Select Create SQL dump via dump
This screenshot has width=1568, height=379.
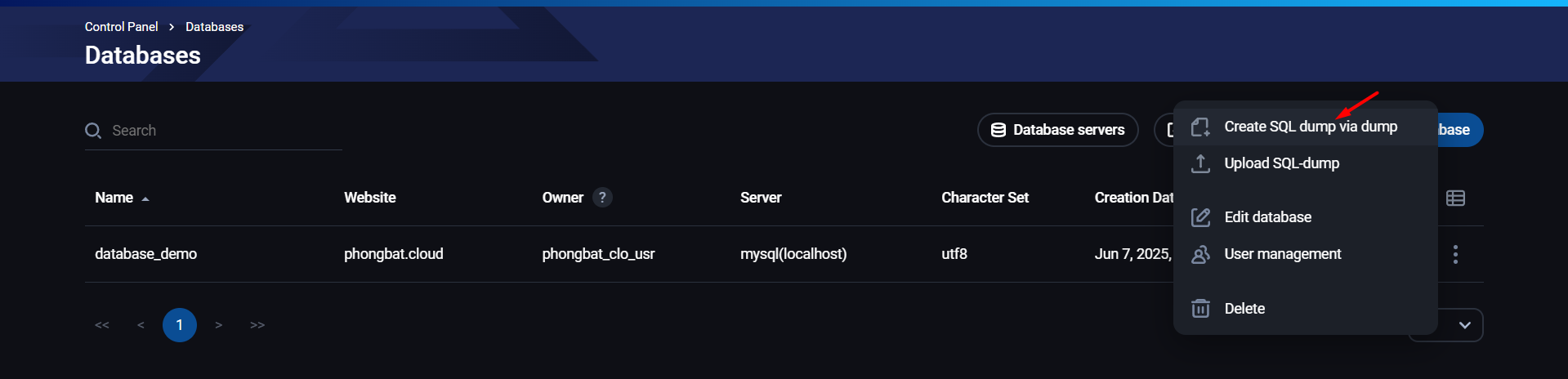(1310, 127)
